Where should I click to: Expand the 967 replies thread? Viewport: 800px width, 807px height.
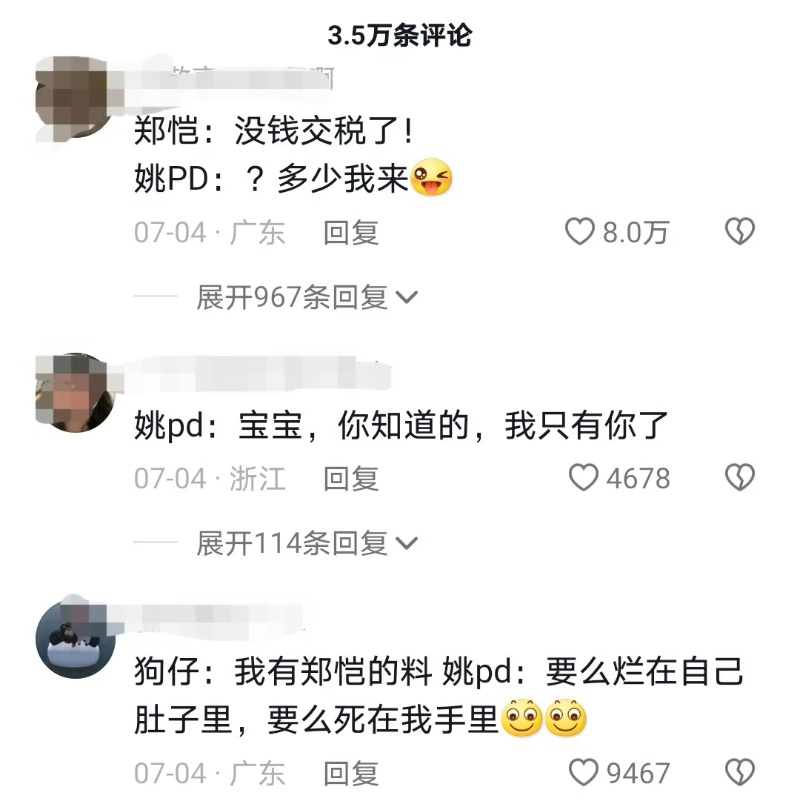pyautogui.click(x=307, y=297)
